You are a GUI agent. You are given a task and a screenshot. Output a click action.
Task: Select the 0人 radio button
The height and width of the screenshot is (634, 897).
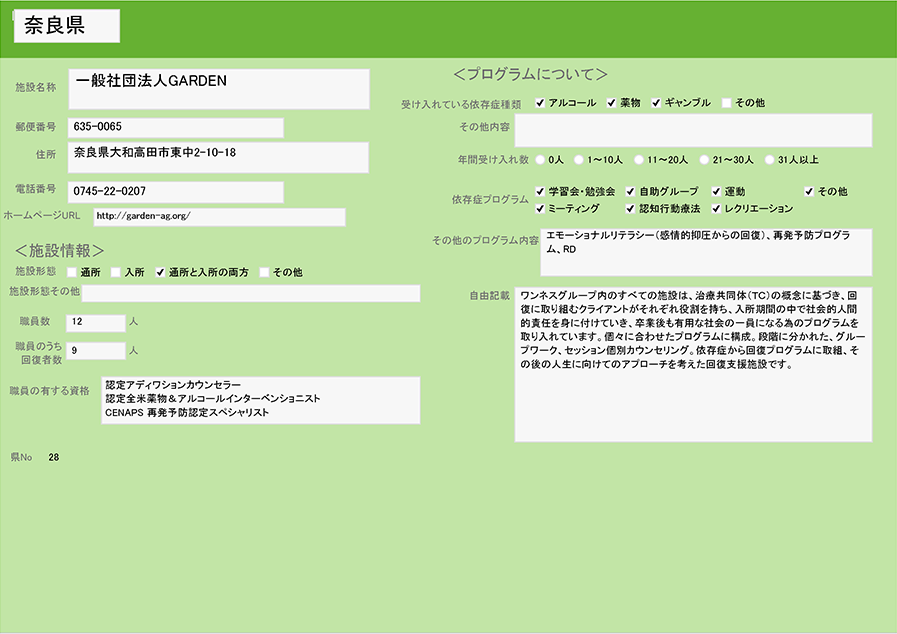(541, 159)
